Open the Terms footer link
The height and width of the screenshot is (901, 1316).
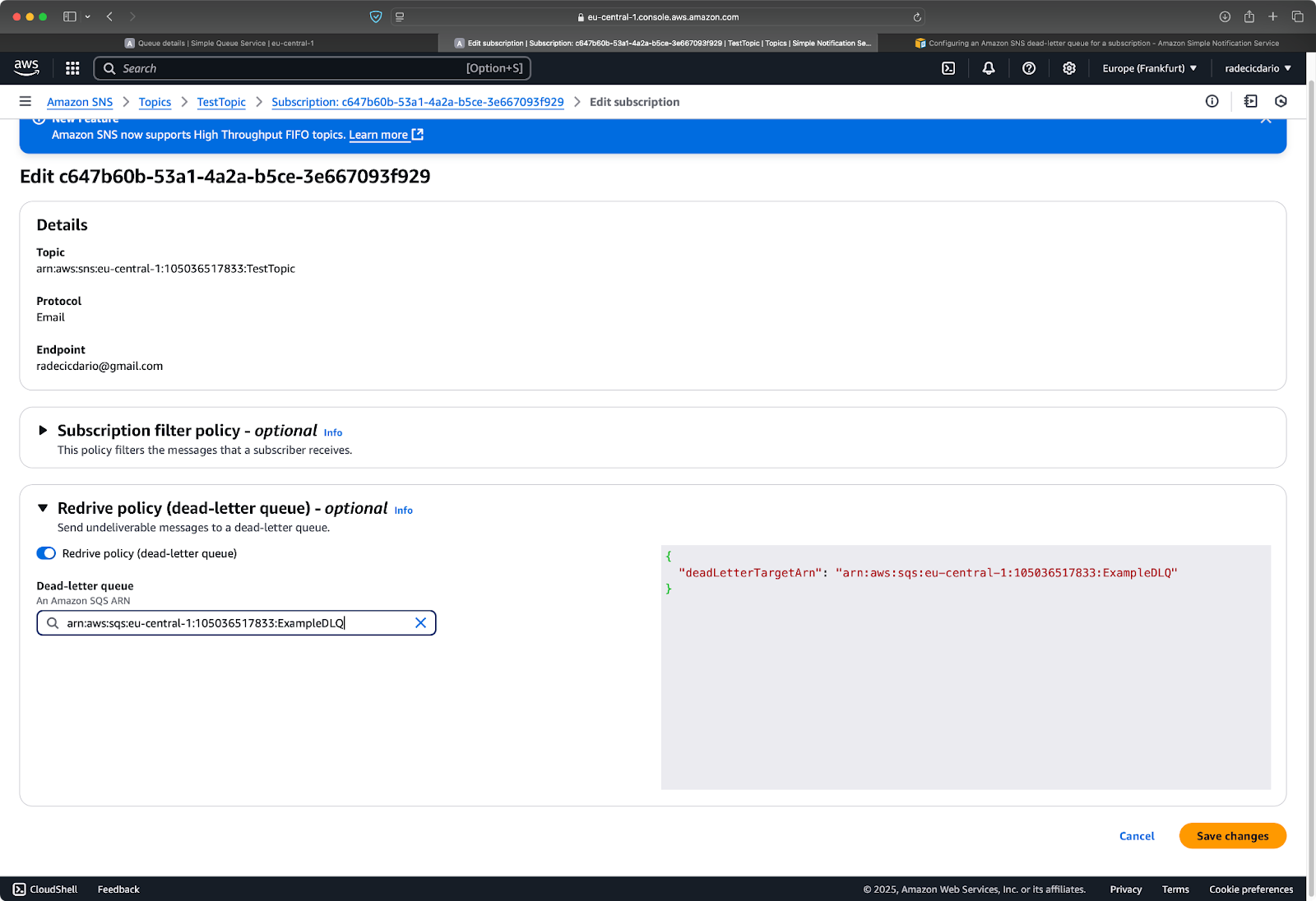coord(1175,889)
